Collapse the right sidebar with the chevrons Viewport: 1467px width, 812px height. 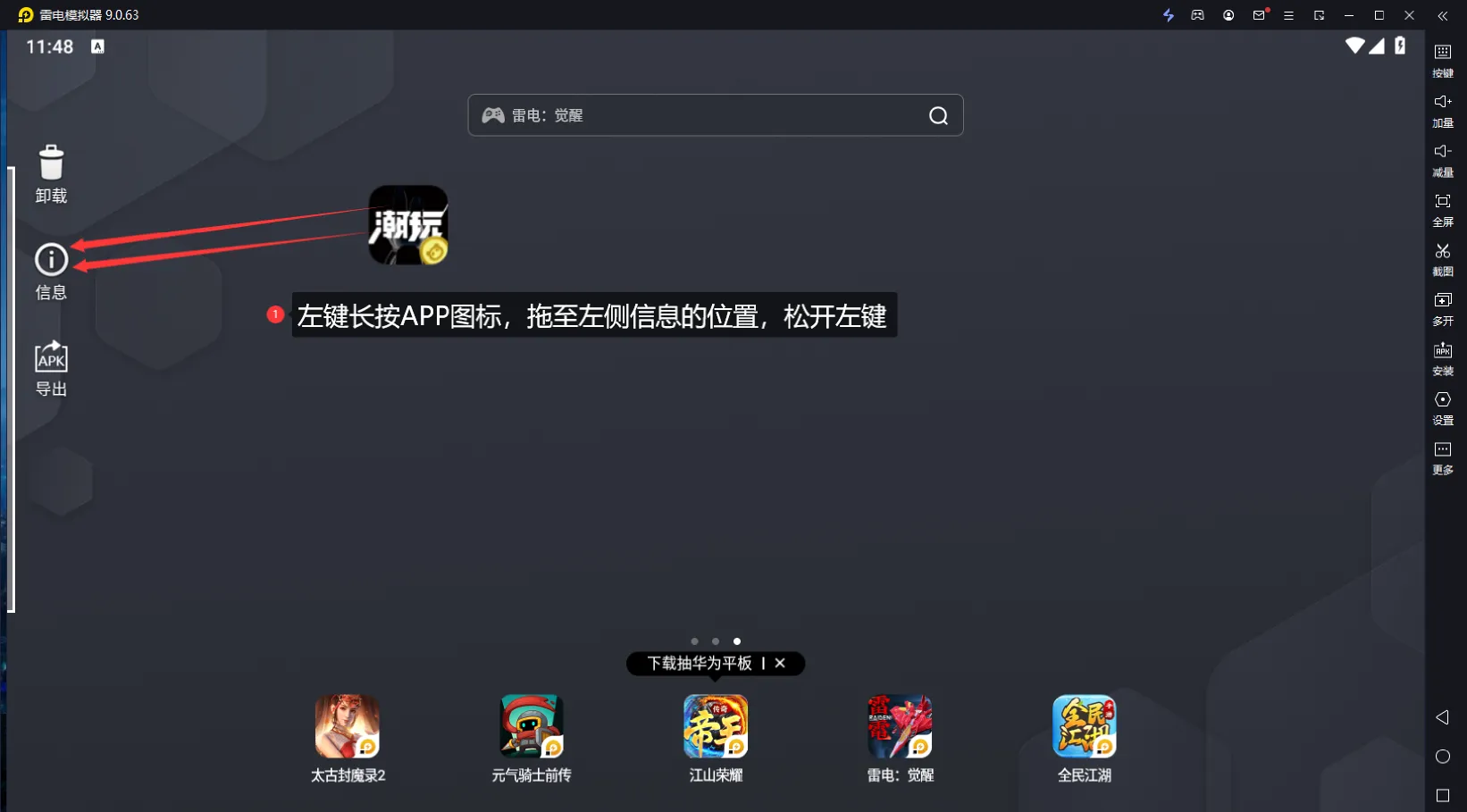(1442, 15)
